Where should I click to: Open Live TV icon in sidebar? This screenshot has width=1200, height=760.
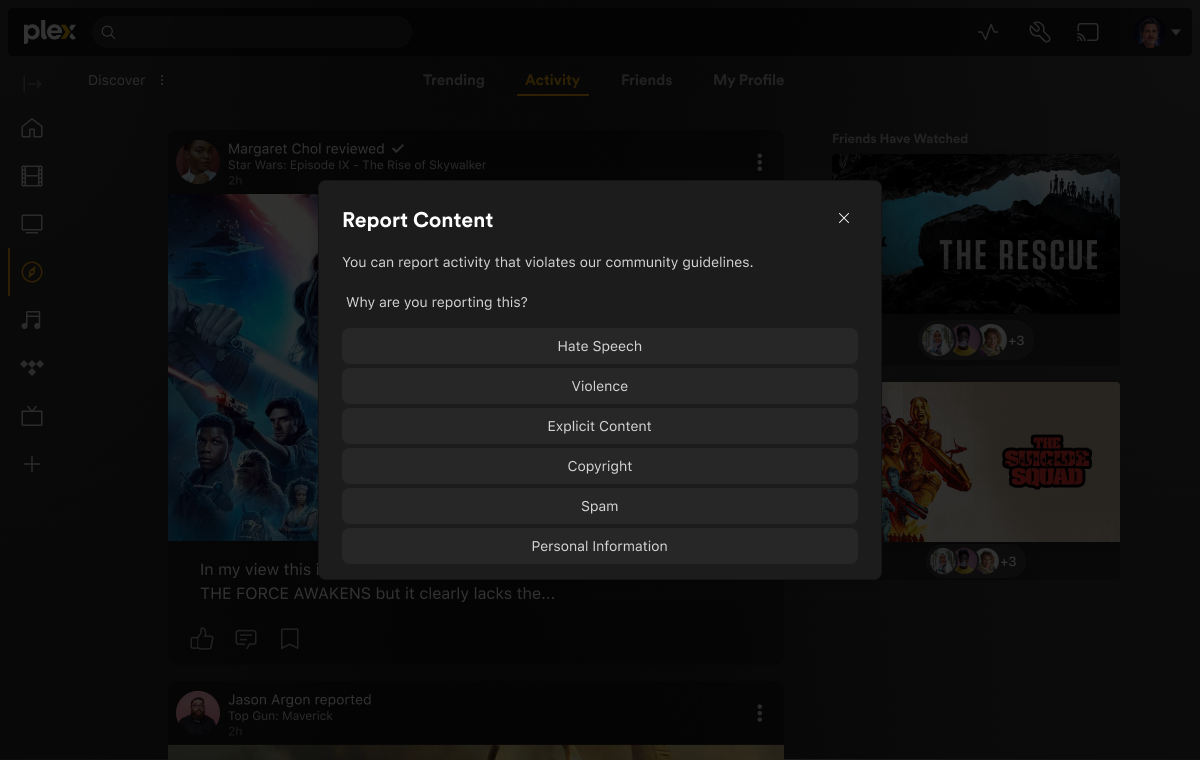point(32,416)
